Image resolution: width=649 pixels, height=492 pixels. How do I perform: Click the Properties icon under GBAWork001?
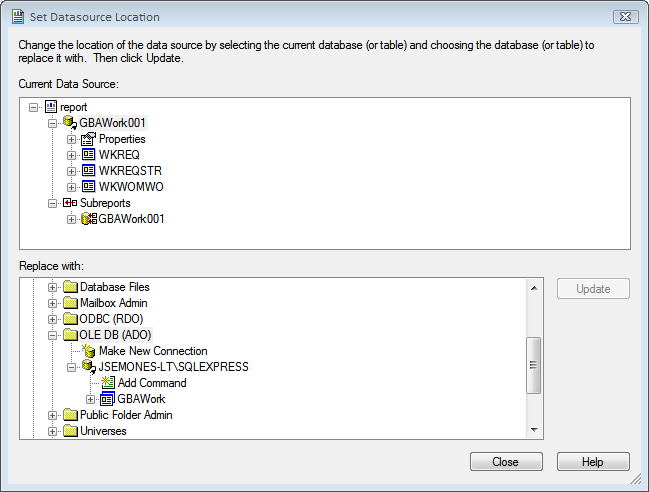[89, 139]
